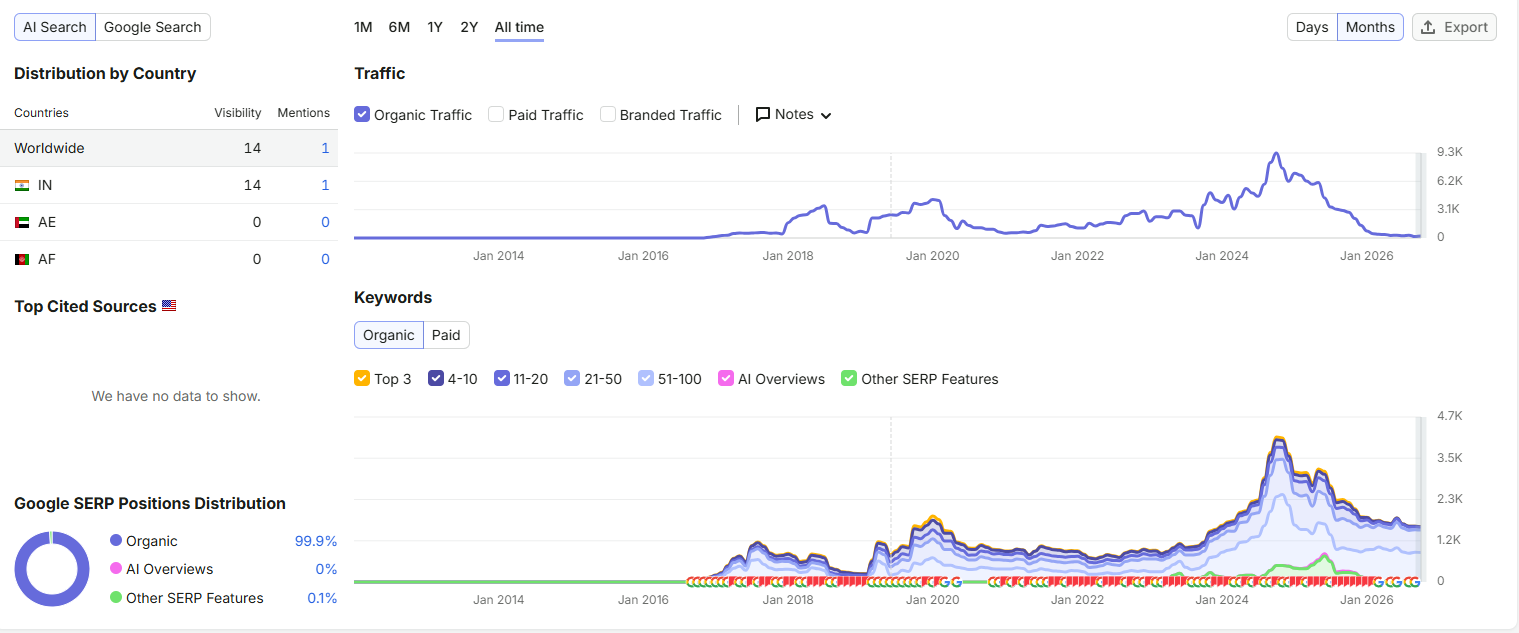Open the Other SERP Features 0.1% link
The image size is (1519, 633).
[322, 598]
